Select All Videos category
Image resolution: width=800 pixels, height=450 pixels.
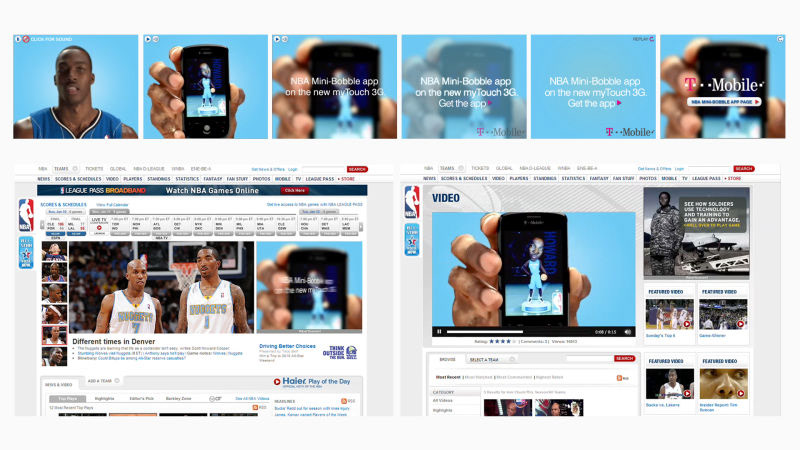click(443, 401)
